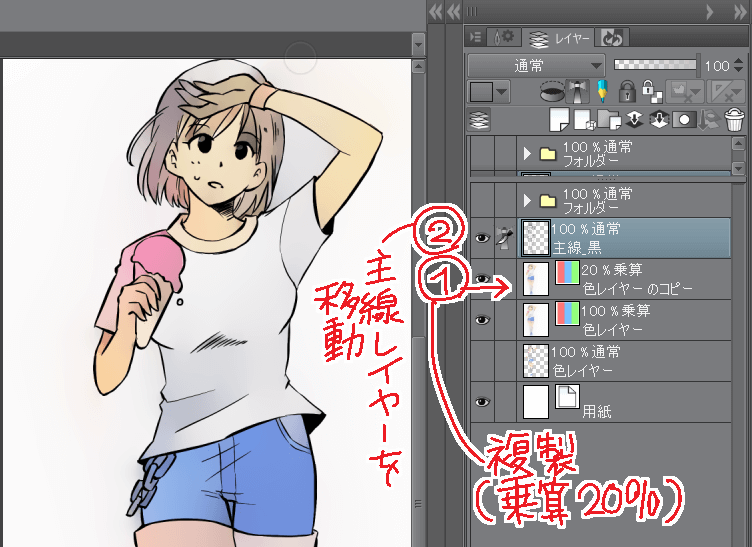Set layer as draft with pencil icon
This screenshot has height=547, width=752.
[x=602, y=91]
